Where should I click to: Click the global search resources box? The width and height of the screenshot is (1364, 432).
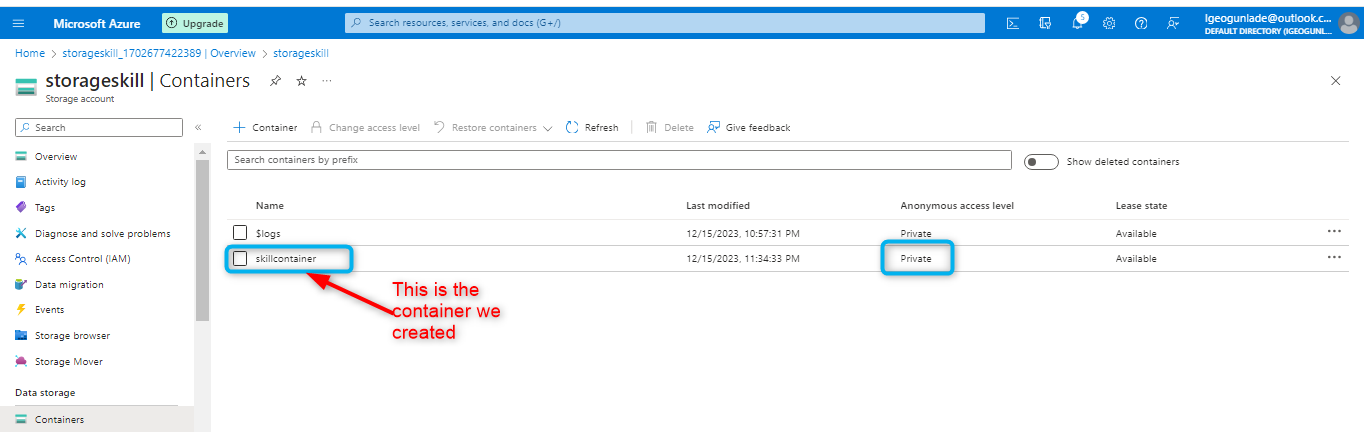pyautogui.click(x=665, y=23)
